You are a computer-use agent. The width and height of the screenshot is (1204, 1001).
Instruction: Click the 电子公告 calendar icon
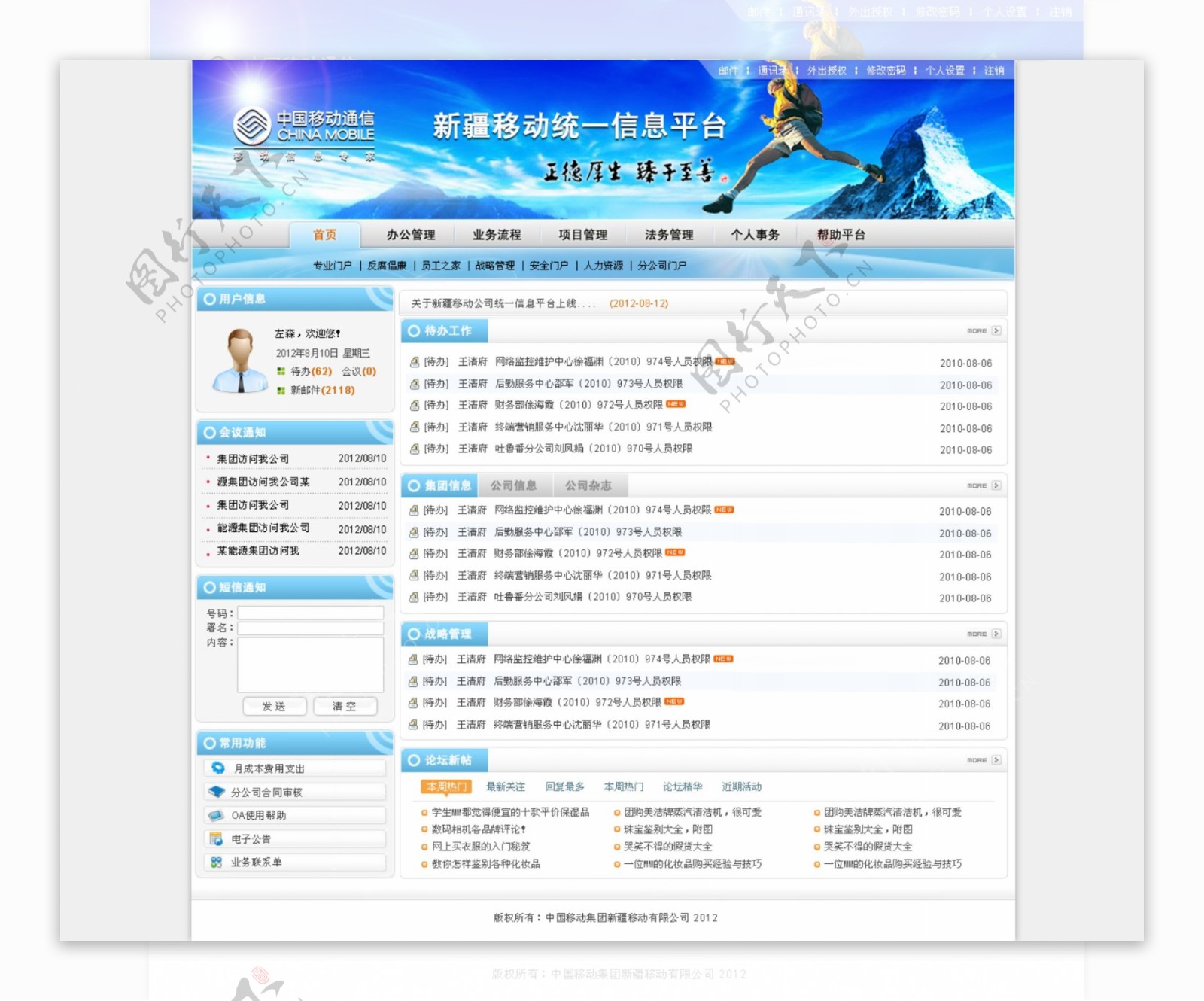tap(216, 838)
